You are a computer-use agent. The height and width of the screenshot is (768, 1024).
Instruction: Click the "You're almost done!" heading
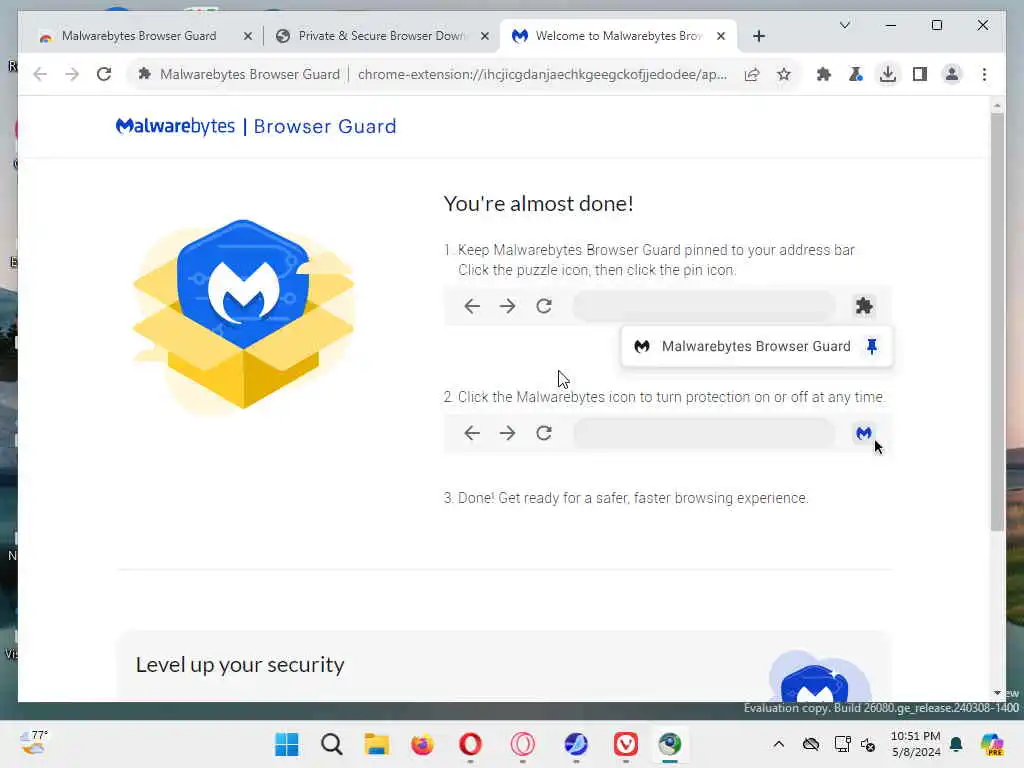pyautogui.click(x=539, y=203)
